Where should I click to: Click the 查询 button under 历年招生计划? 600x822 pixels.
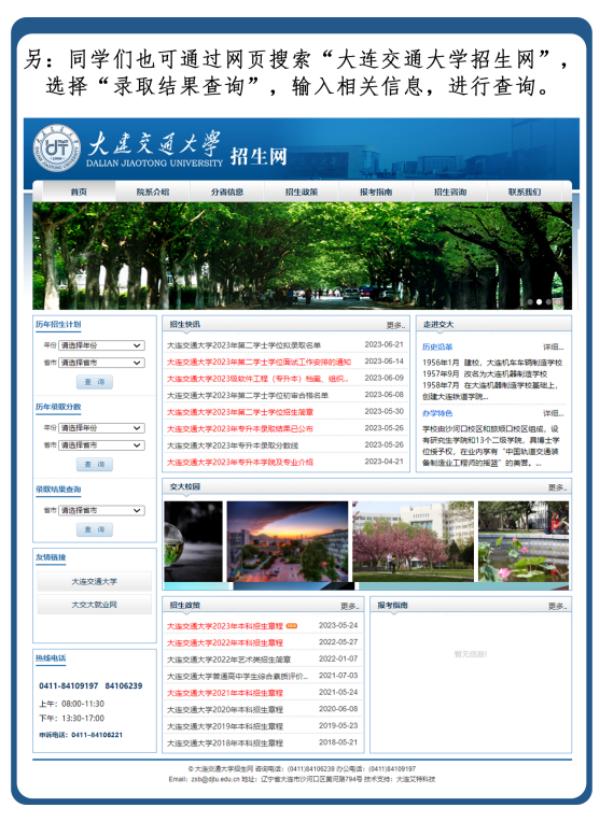(94, 382)
